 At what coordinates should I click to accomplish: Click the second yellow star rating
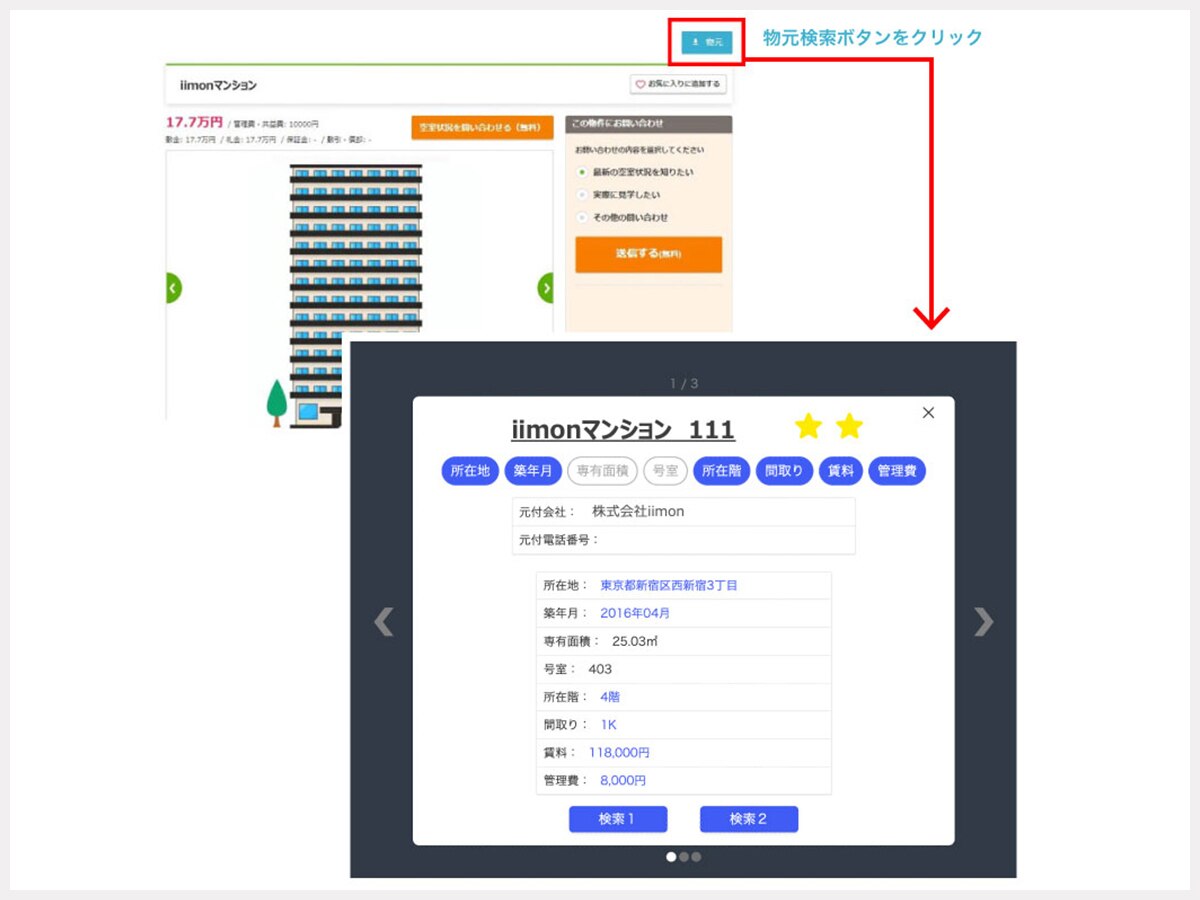[x=849, y=427]
